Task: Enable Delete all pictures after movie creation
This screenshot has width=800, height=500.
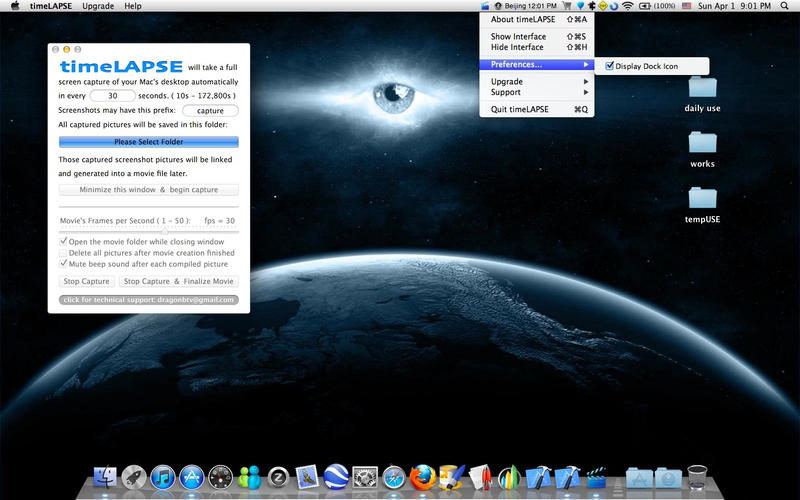Action: (x=63, y=253)
